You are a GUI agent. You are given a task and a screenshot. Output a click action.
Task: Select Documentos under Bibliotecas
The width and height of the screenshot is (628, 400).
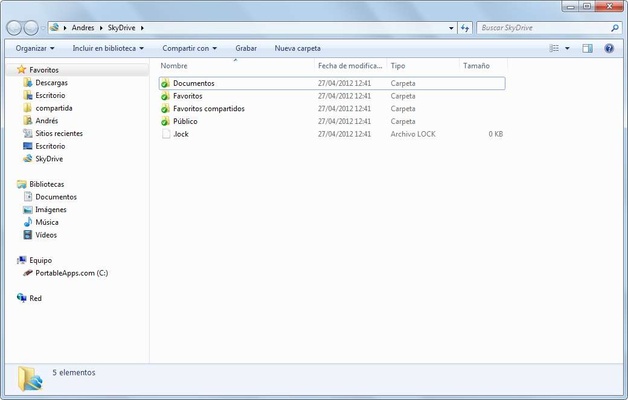click(x=56, y=197)
